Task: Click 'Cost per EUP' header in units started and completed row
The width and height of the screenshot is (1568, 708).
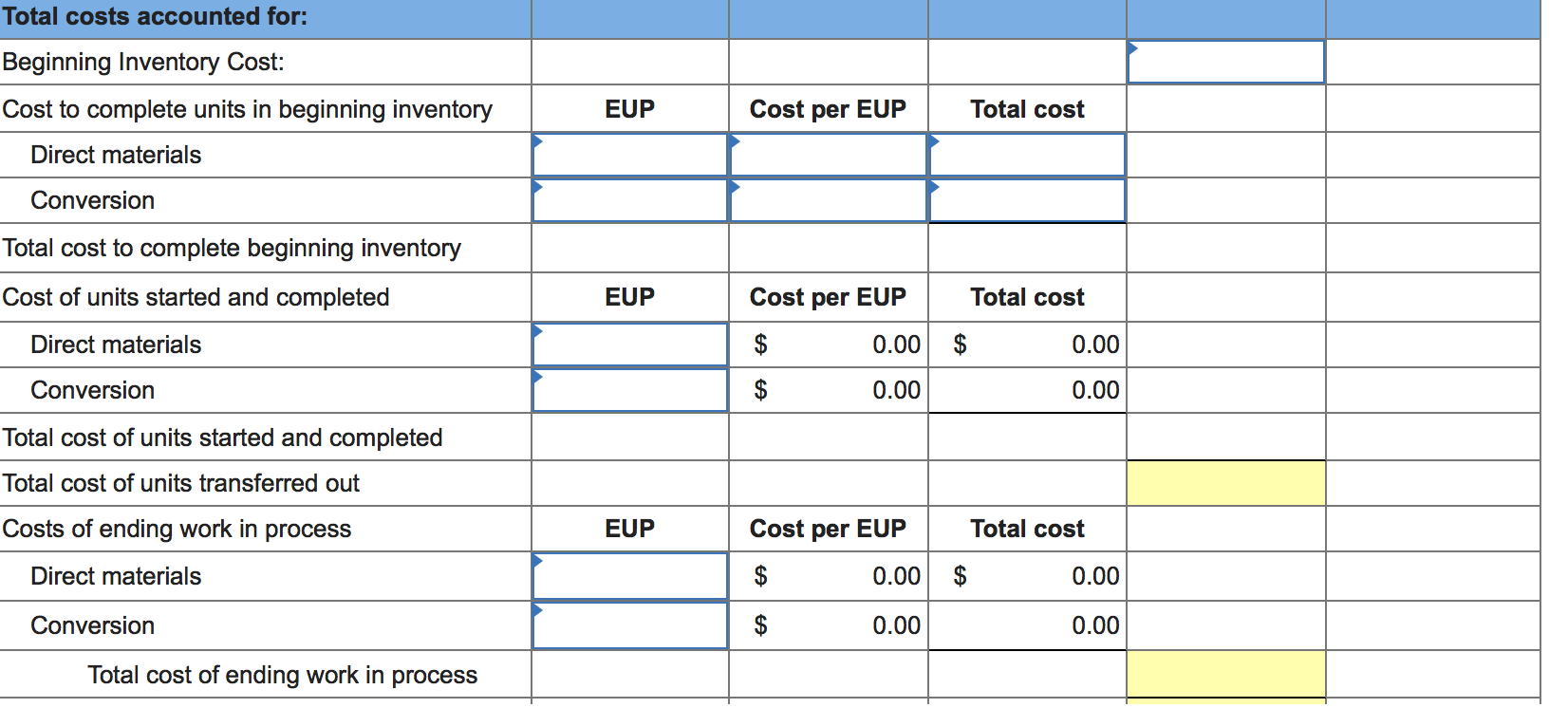Action: point(828,297)
